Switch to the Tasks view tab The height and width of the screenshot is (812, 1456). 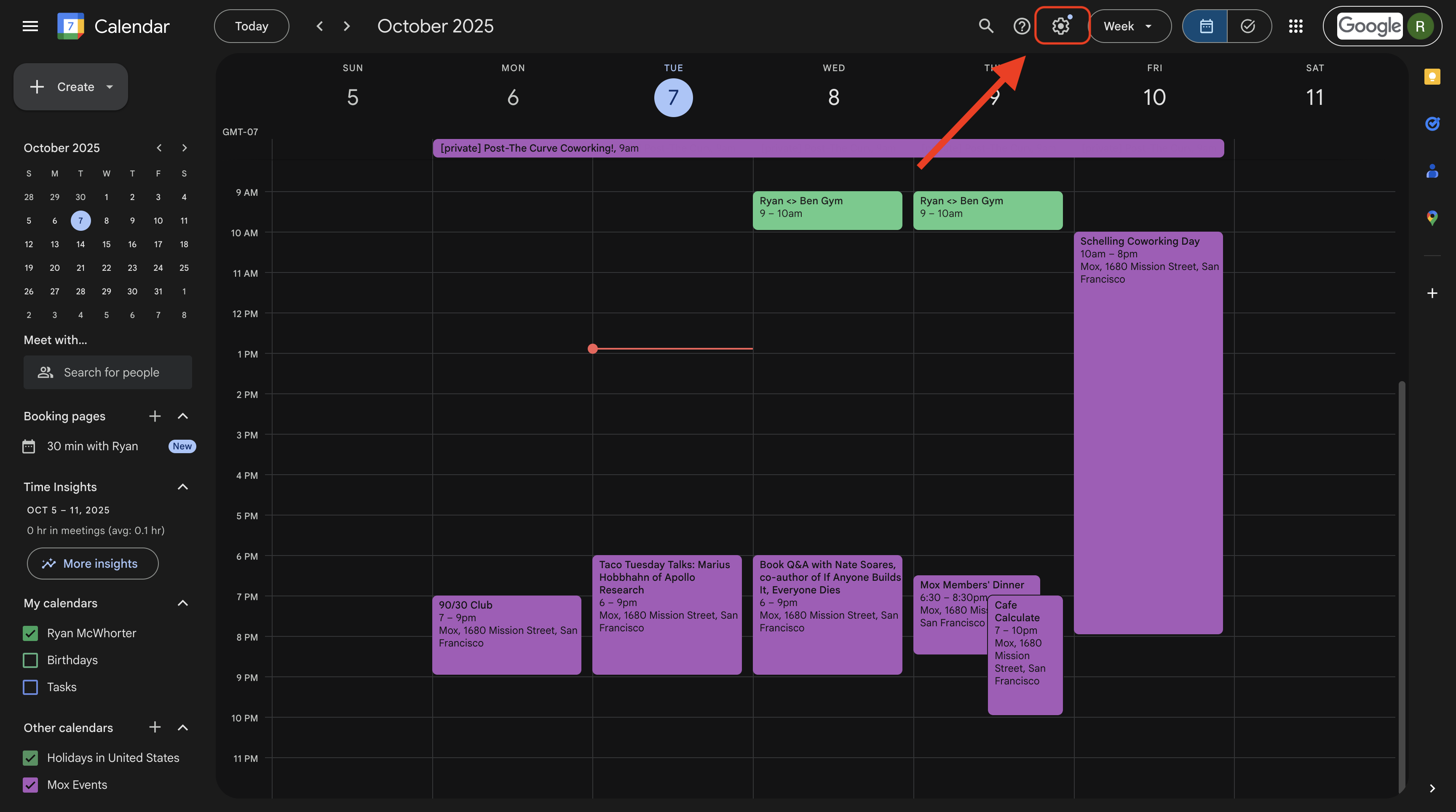pyautogui.click(x=1249, y=26)
